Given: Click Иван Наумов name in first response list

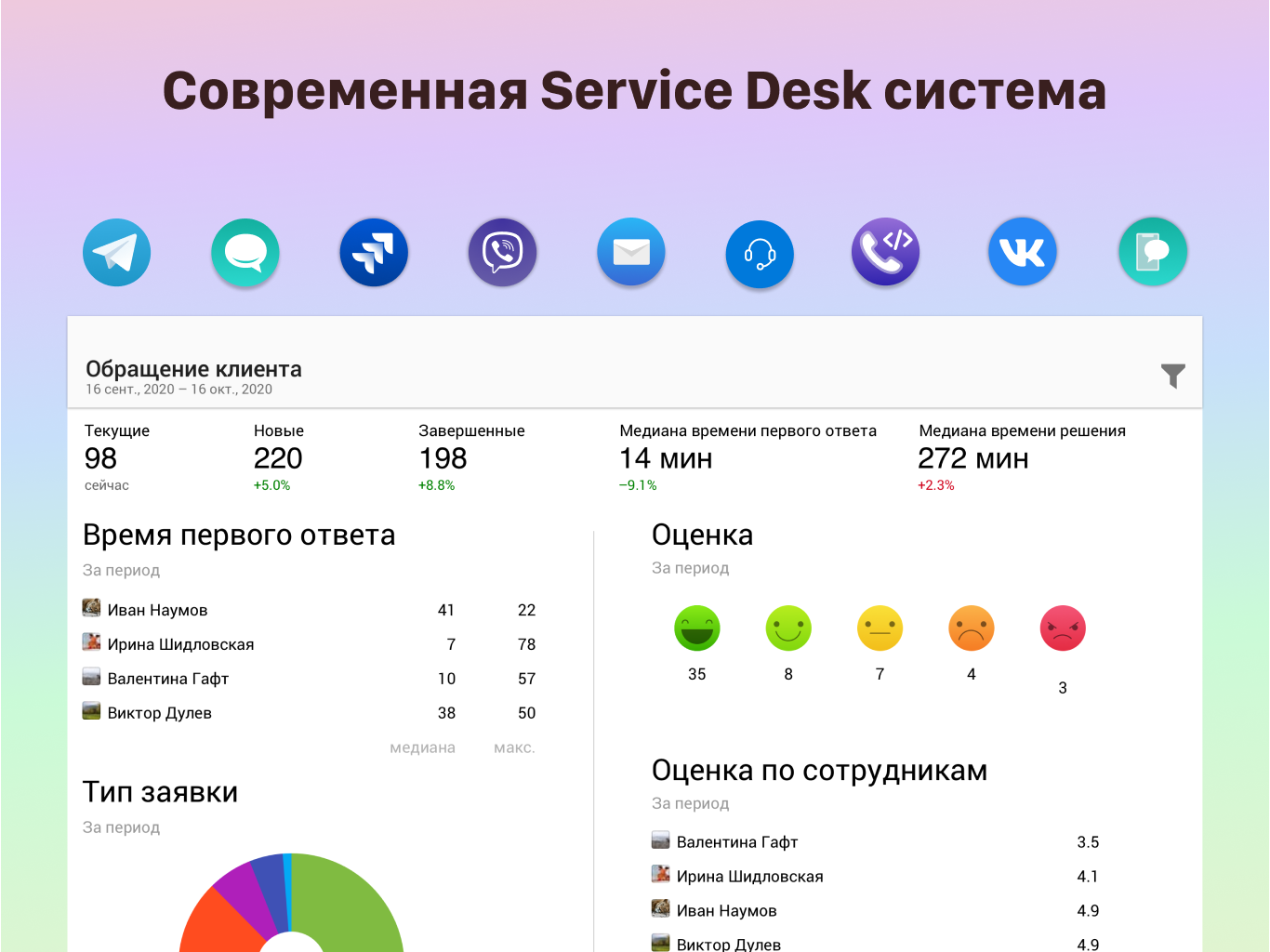Looking at the screenshot, I should pyautogui.click(x=157, y=611).
